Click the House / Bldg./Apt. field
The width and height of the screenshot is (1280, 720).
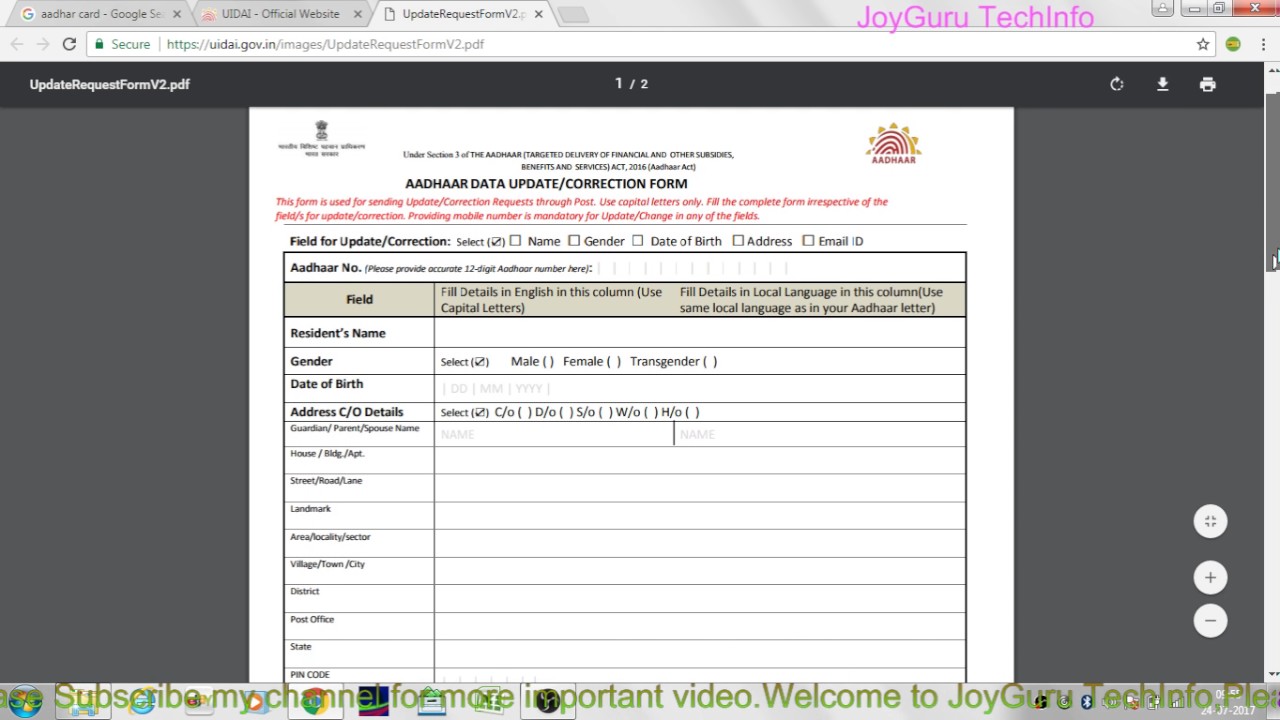pos(700,460)
